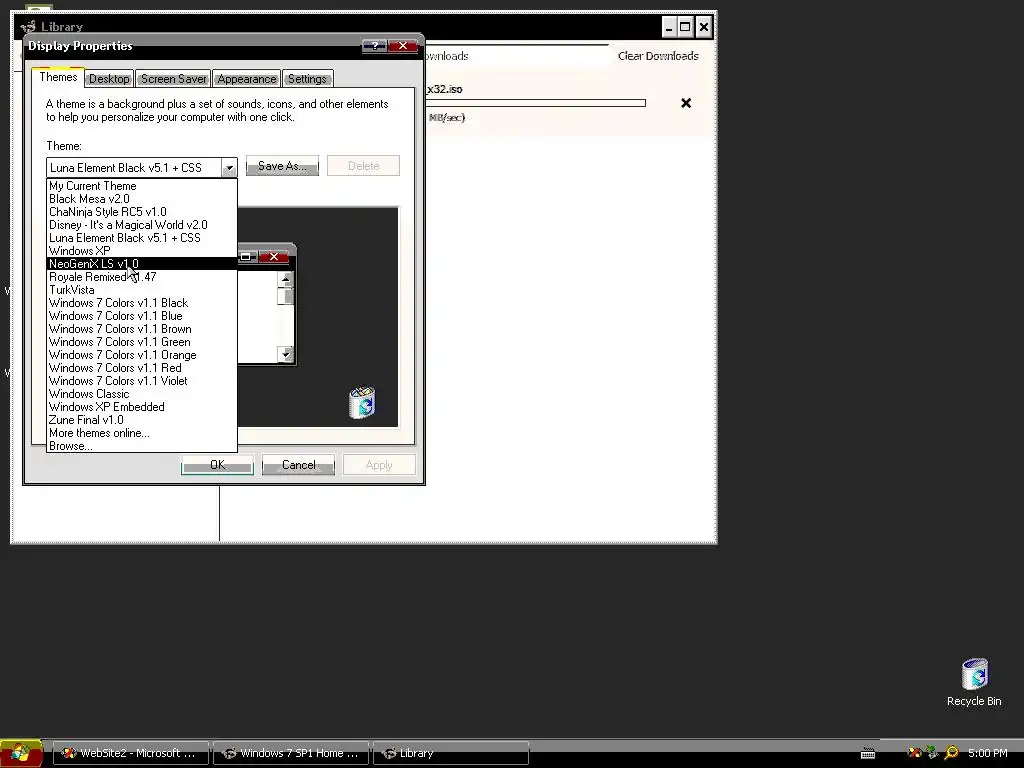The image size is (1024, 768).
Task: Select Windows XP Embedded theme
Action: click(142, 408)
